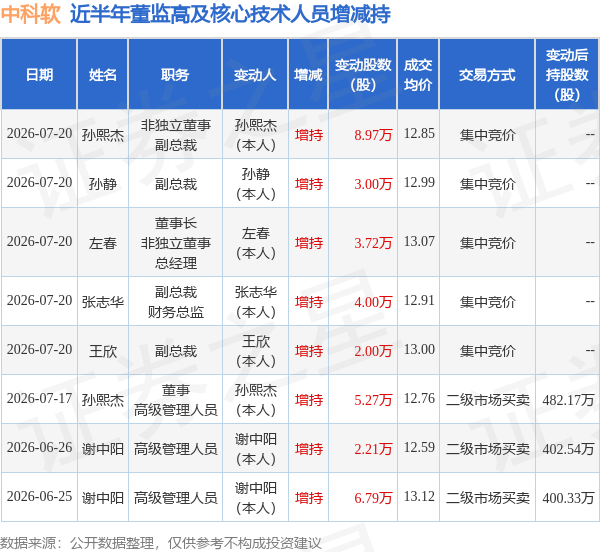The image size is (600, 552).
Task: Select the 2026-07-17 date cell
Action: point(39,399)
